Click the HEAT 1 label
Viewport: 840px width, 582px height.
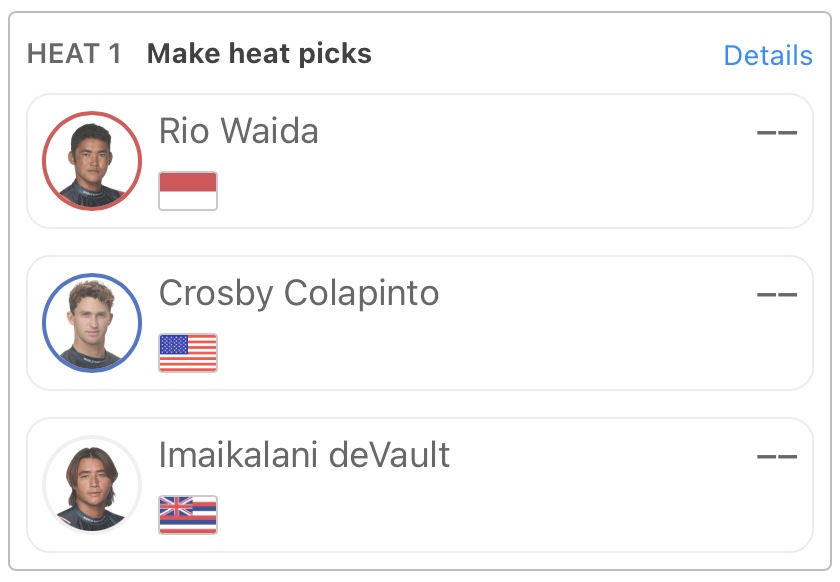point(74,54)
